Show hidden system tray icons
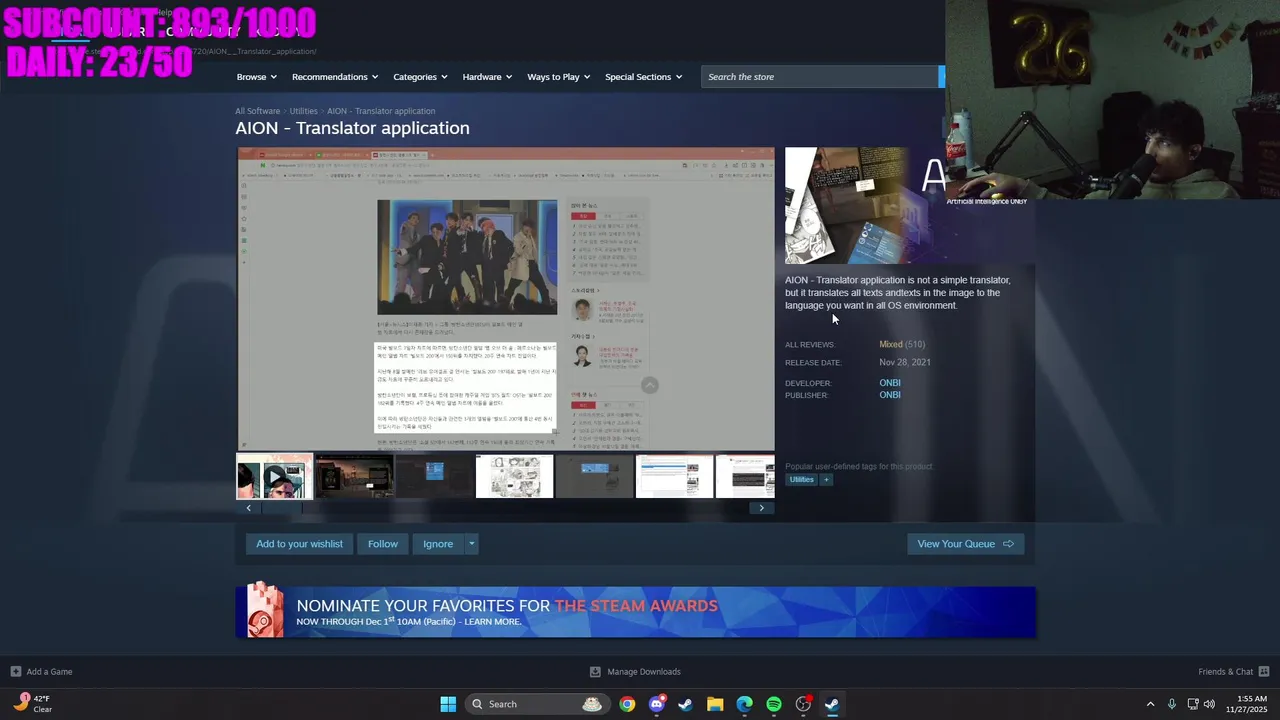The width and height of the screenshot is (1280, 720). click(1150, 704)
